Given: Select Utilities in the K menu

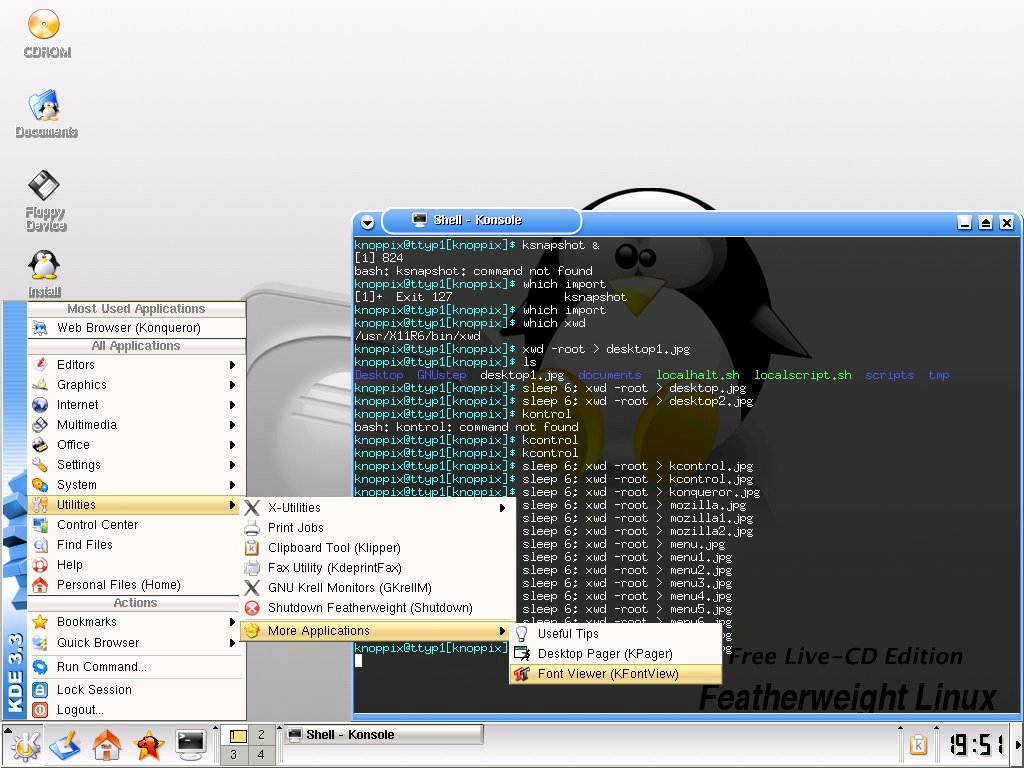Looking at the screenshot, I should coord(135,505).
